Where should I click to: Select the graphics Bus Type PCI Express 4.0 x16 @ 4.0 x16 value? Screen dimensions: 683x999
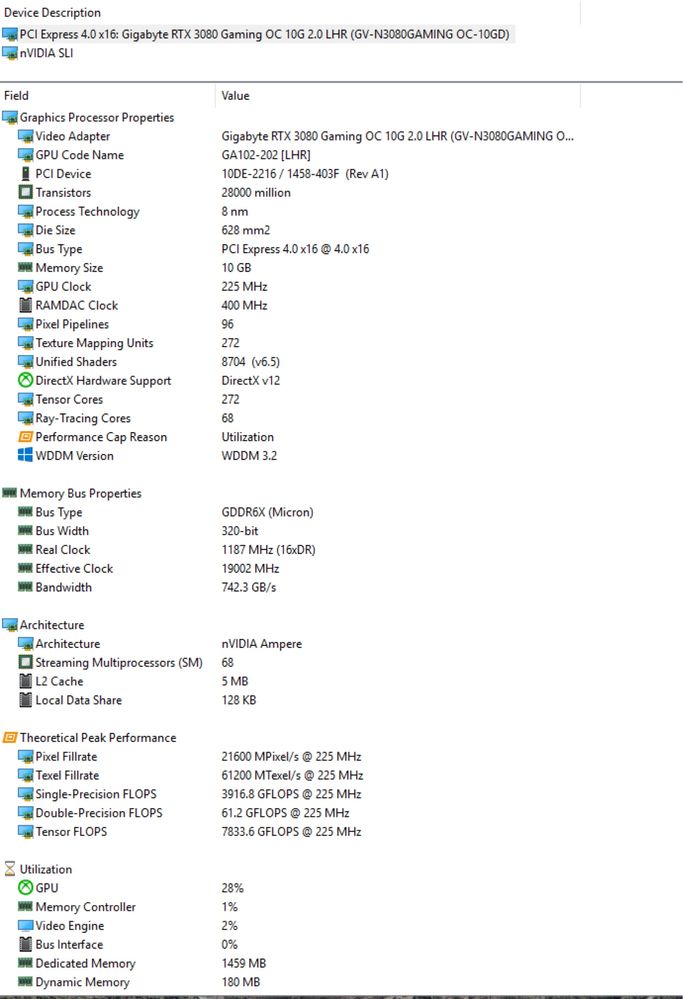(x=295, y=248)
